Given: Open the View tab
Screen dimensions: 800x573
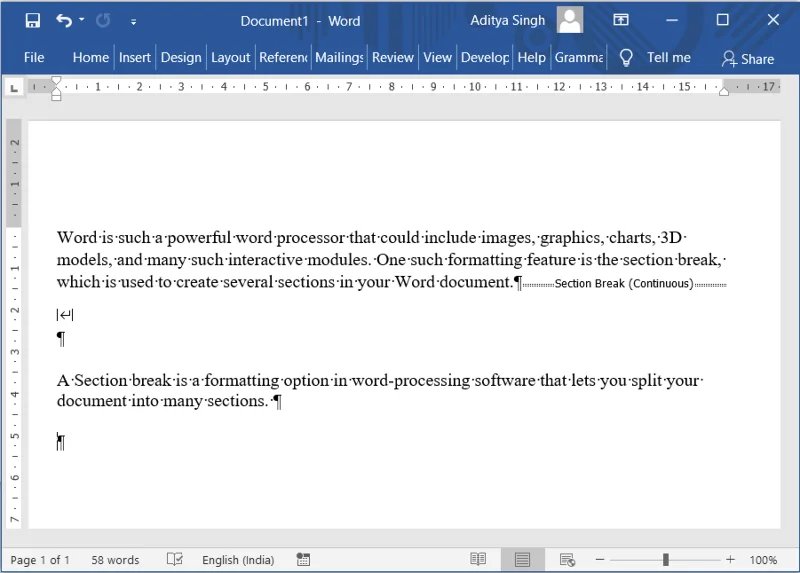Looking at the screenshot, I should click(x=437, y=57).
